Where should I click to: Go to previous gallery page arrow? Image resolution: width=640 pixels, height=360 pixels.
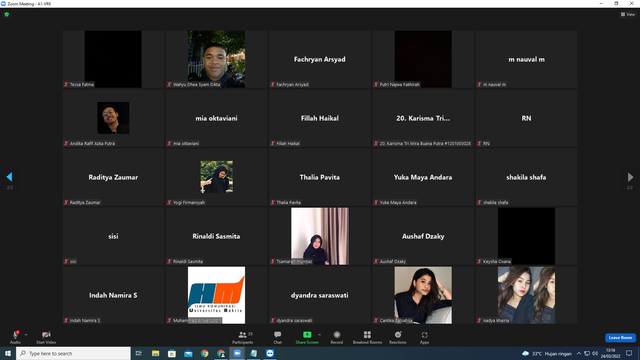pos(9,177)
